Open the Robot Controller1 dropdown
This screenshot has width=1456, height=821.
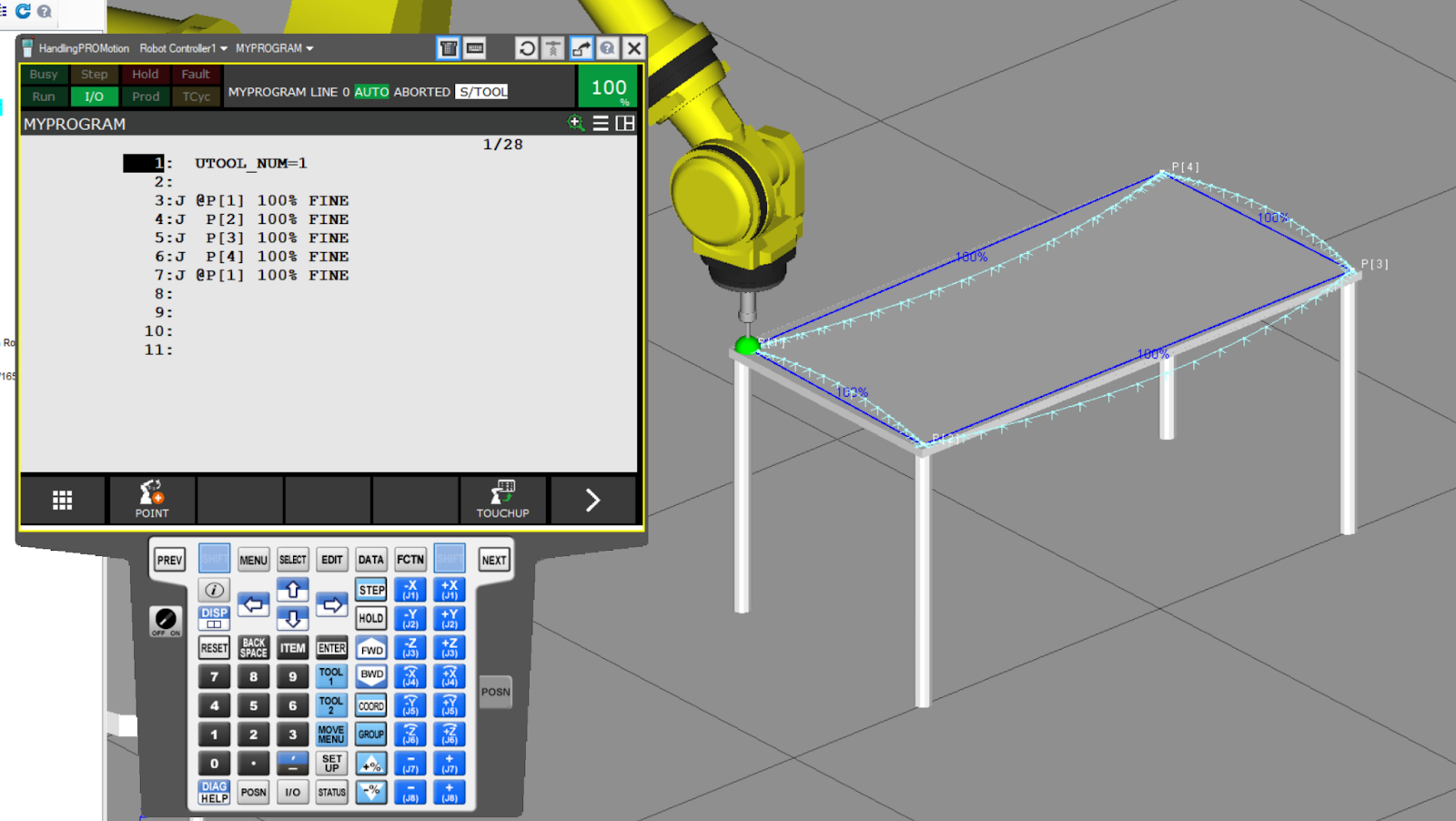(x=183, y=48)
